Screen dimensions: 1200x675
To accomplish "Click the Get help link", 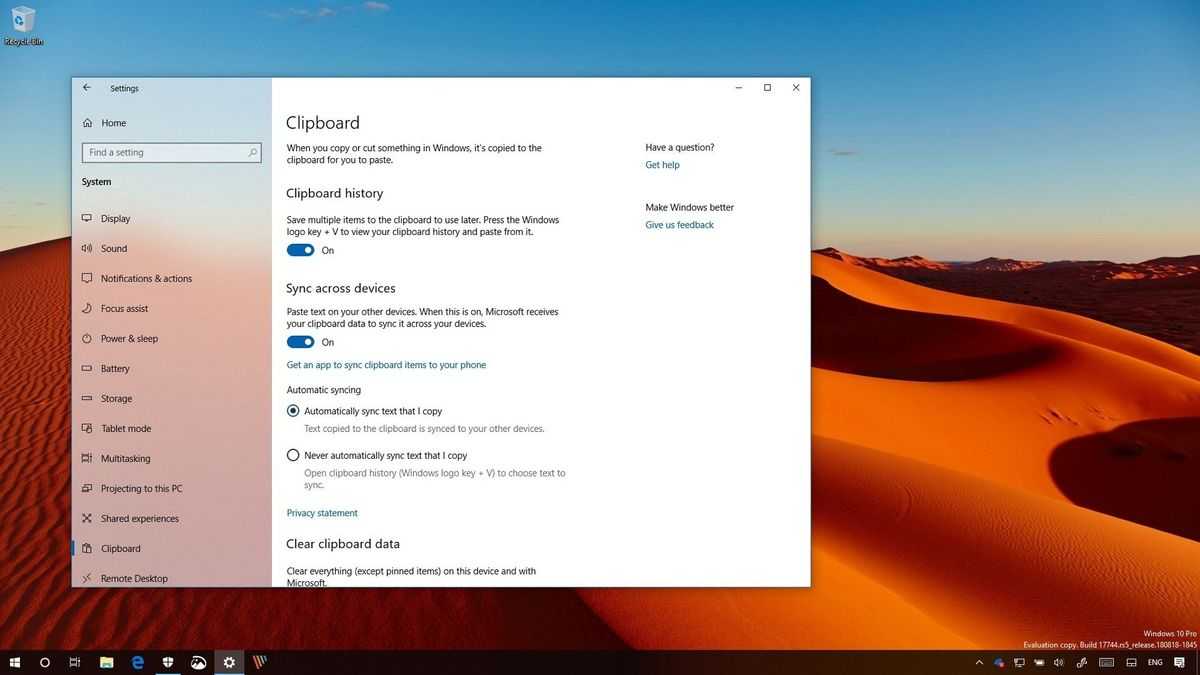I will click(662, 165).
